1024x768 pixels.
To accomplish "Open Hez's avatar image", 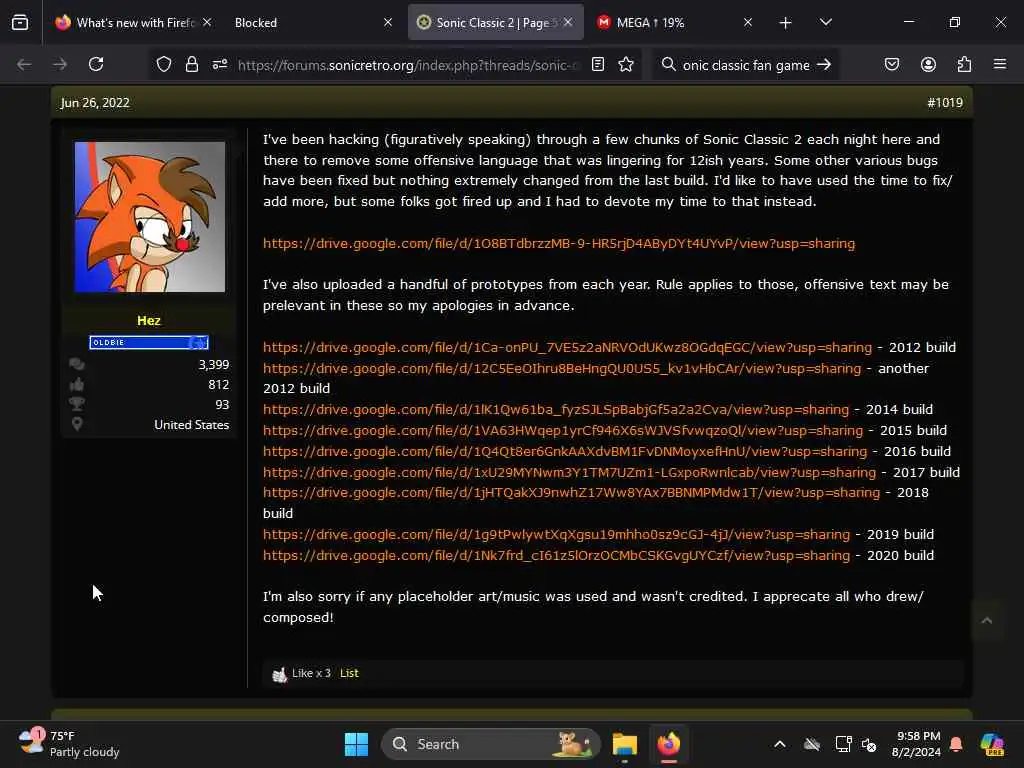I will click(x=150, y=217).
